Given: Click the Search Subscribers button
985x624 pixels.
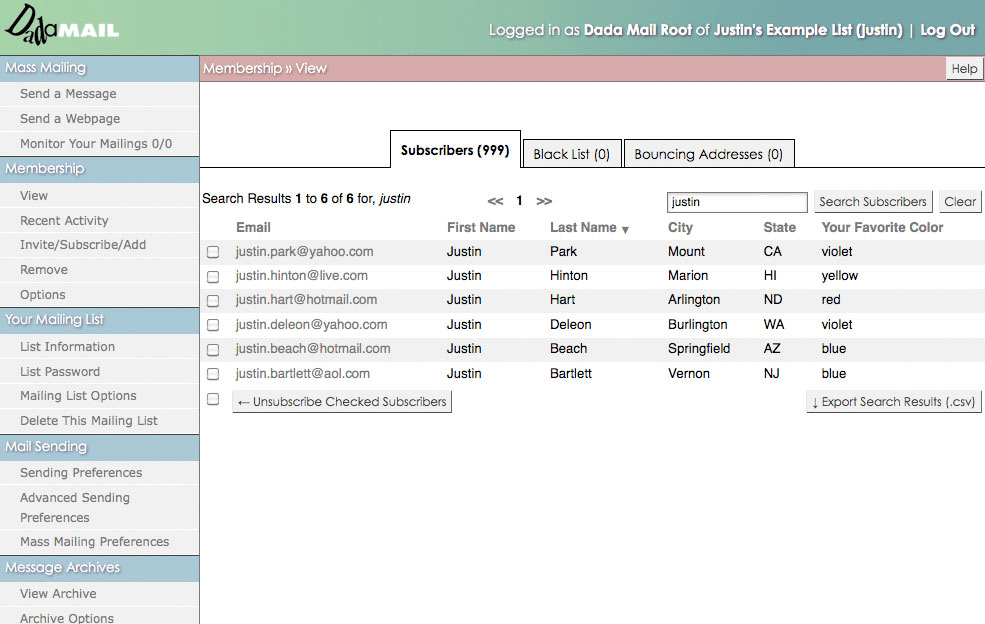Looking at the screenshot, I should pyautogui.click(x=873, y=202).
